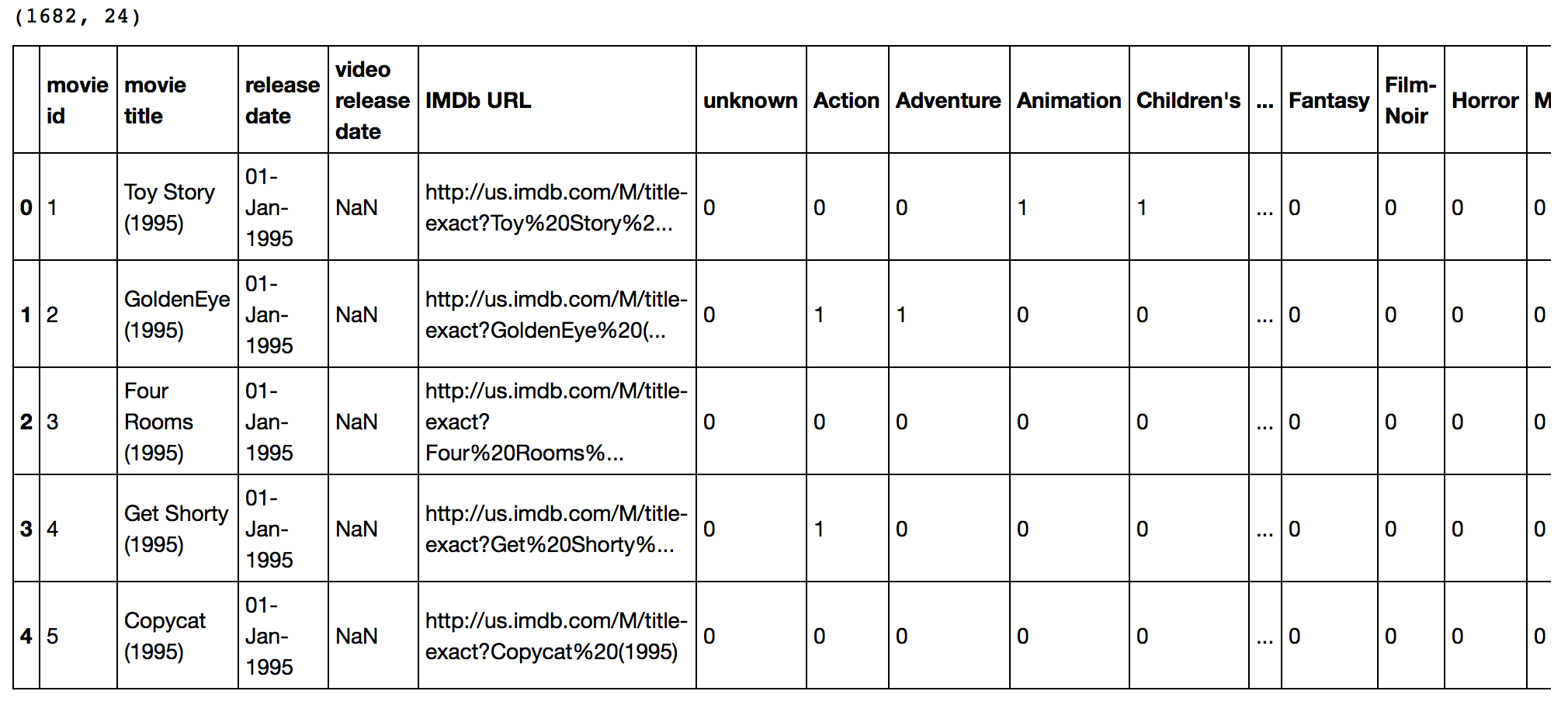Click the 'release date' column header
Screen dimensions: 1568x705
(x=282, y=100)
